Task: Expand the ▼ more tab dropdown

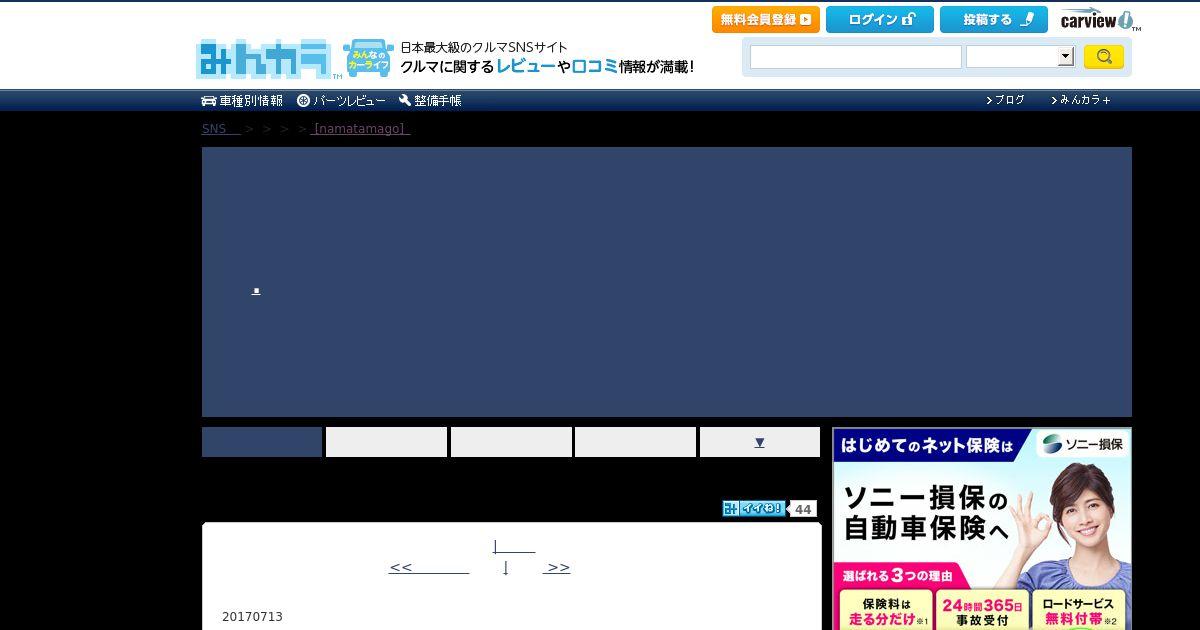Action: click(x=760, y=442)
